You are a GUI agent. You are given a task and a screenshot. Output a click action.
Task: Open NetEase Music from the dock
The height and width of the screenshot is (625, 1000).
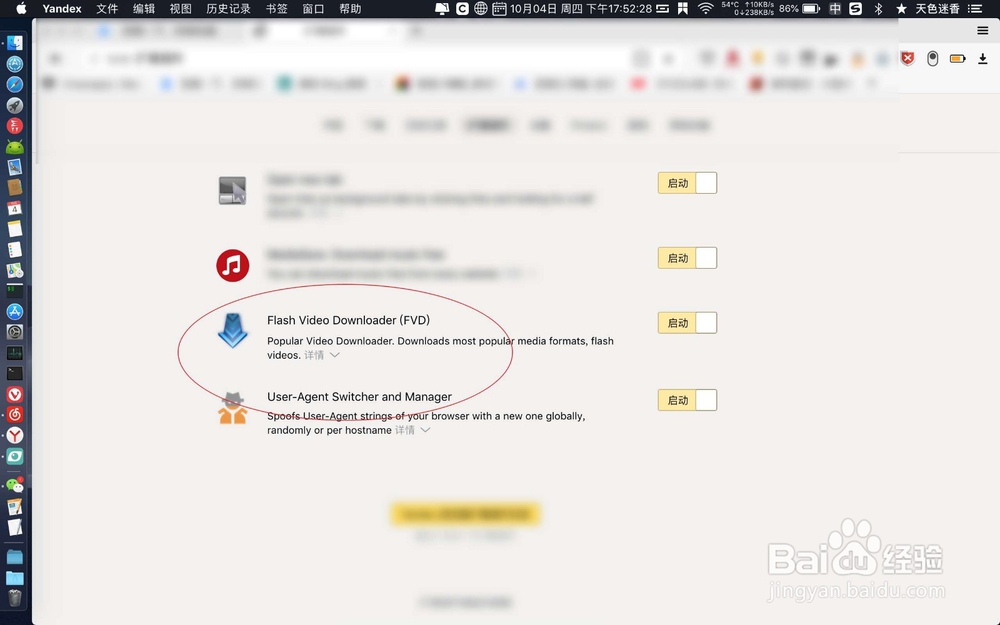15,415
